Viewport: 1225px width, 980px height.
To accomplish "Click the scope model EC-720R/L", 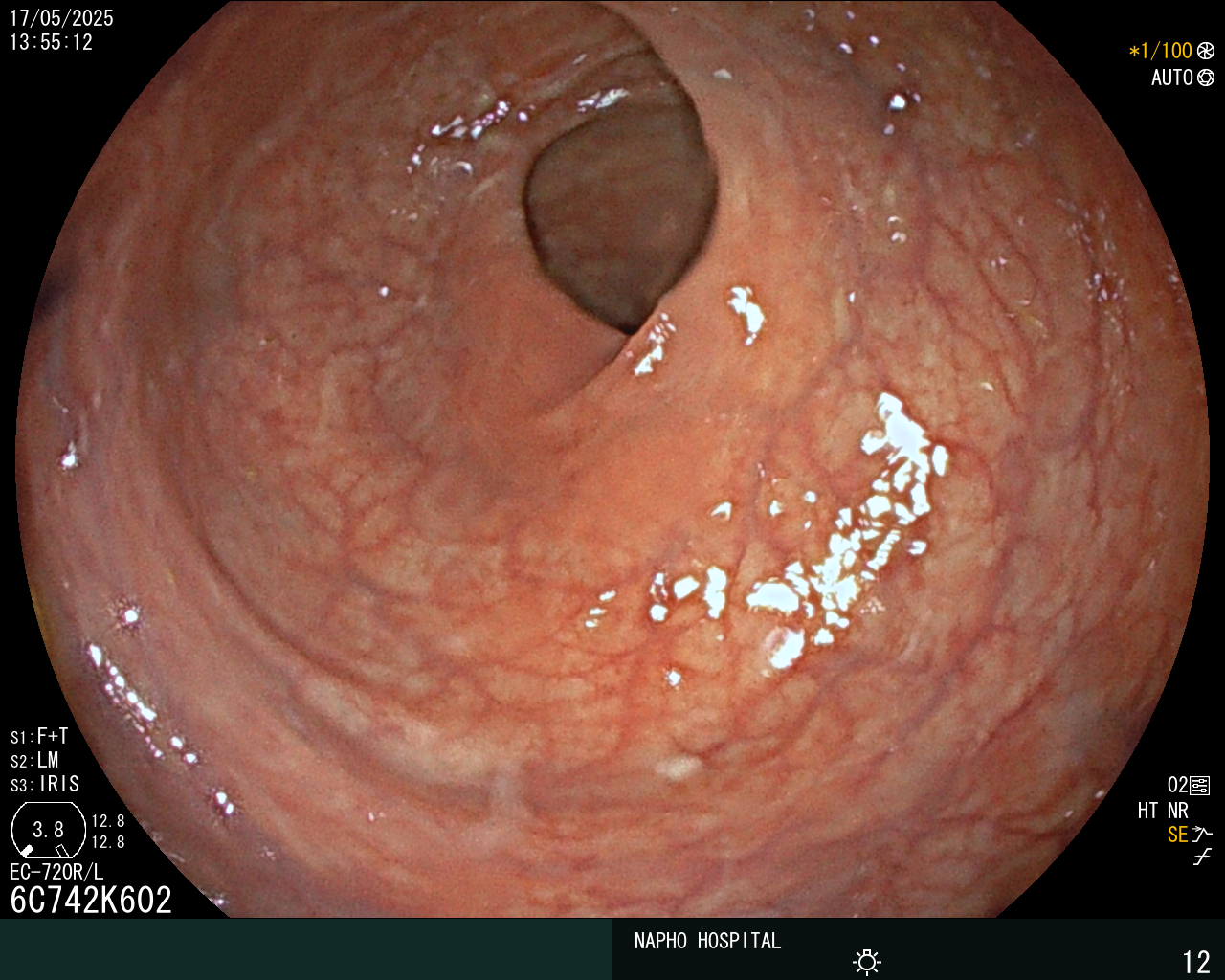I will 56,872.
